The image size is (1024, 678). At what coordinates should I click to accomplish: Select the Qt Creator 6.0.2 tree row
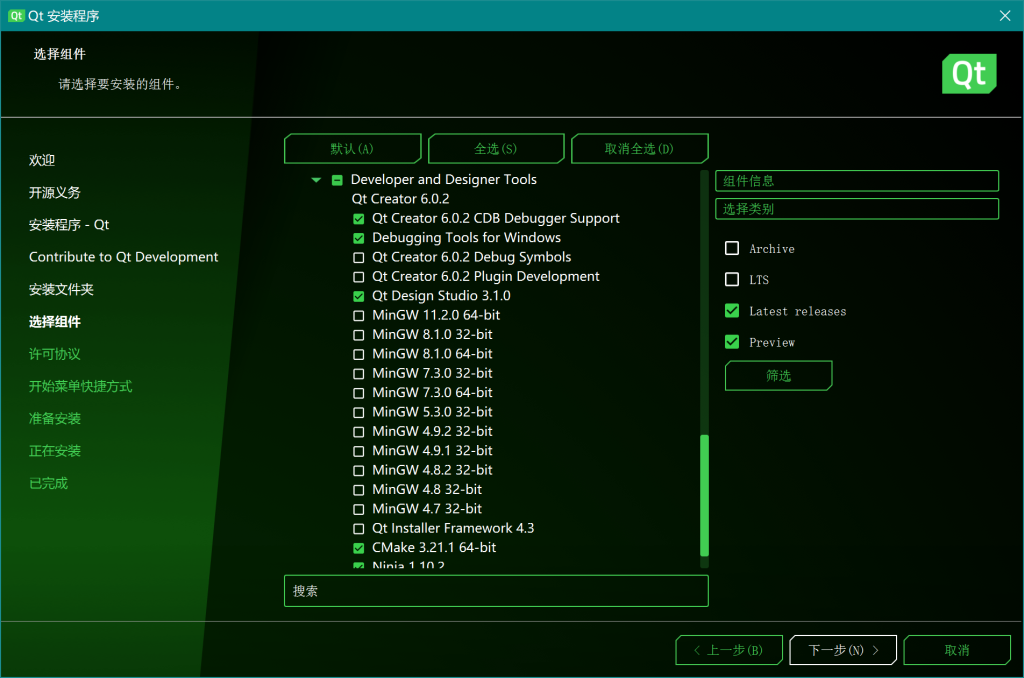tap(400, 199)
